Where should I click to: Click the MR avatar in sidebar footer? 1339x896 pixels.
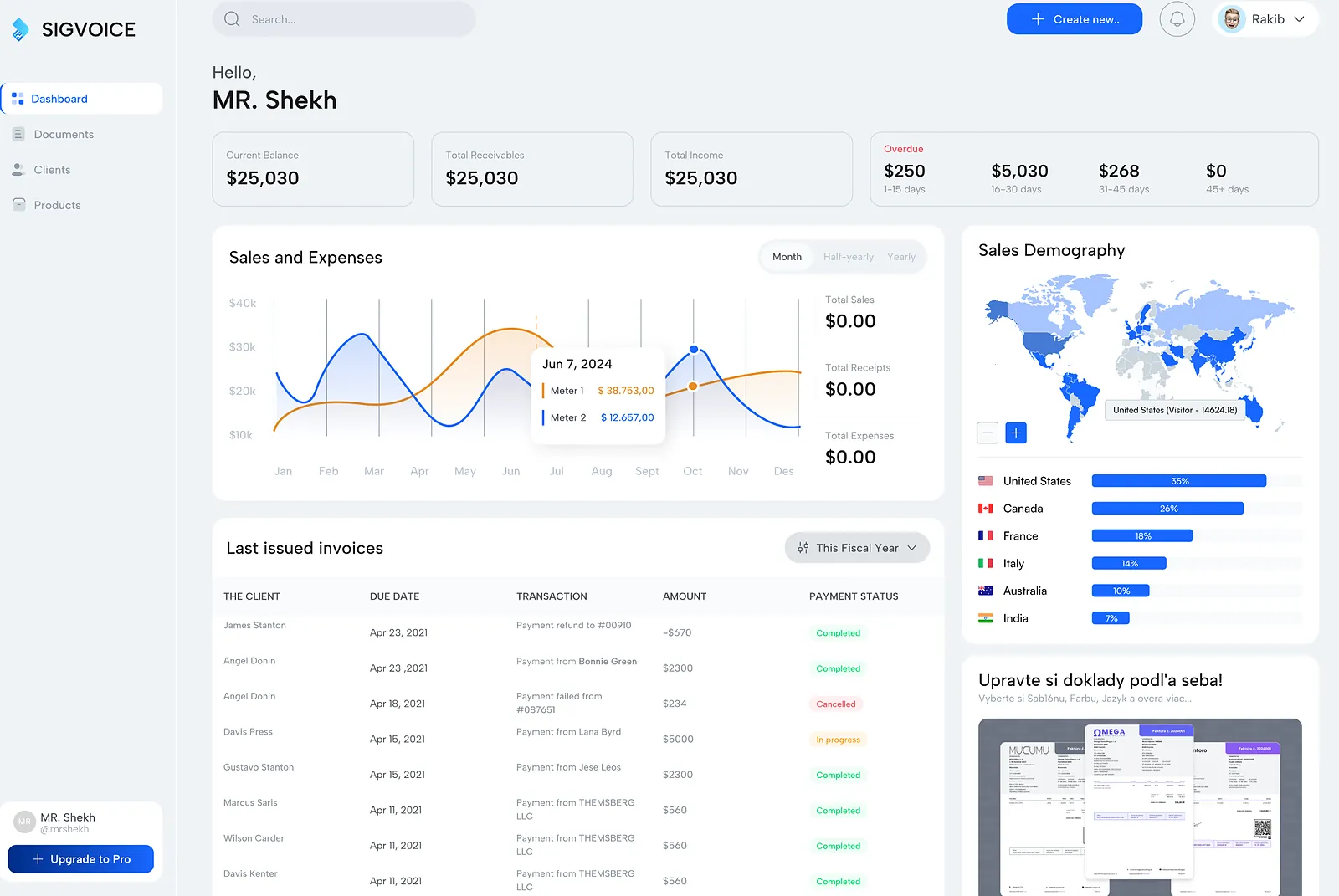24,822
